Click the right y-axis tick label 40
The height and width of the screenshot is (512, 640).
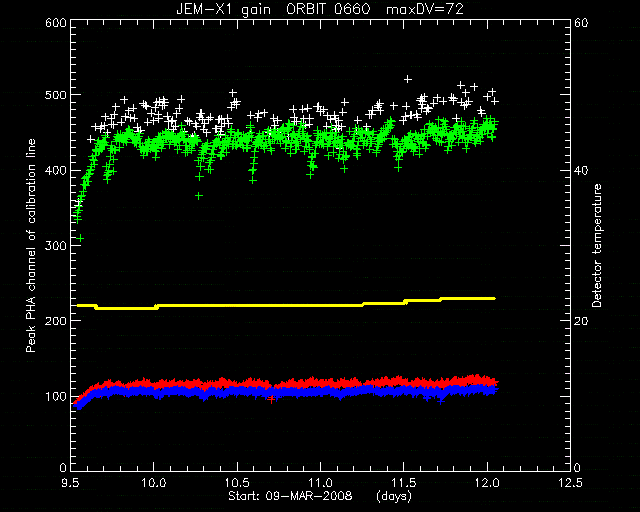(x=581, y=170)
